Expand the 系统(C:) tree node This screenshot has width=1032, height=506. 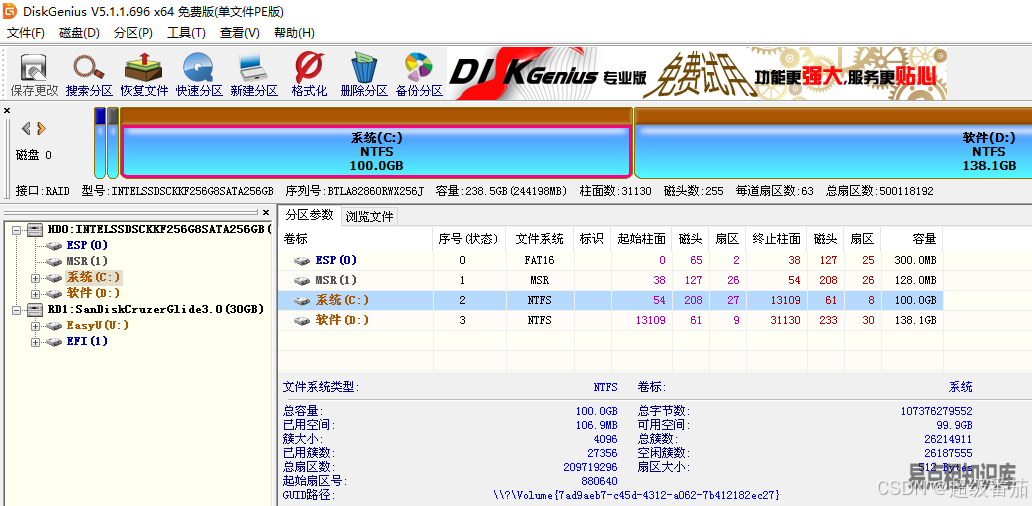pos(36,278)
